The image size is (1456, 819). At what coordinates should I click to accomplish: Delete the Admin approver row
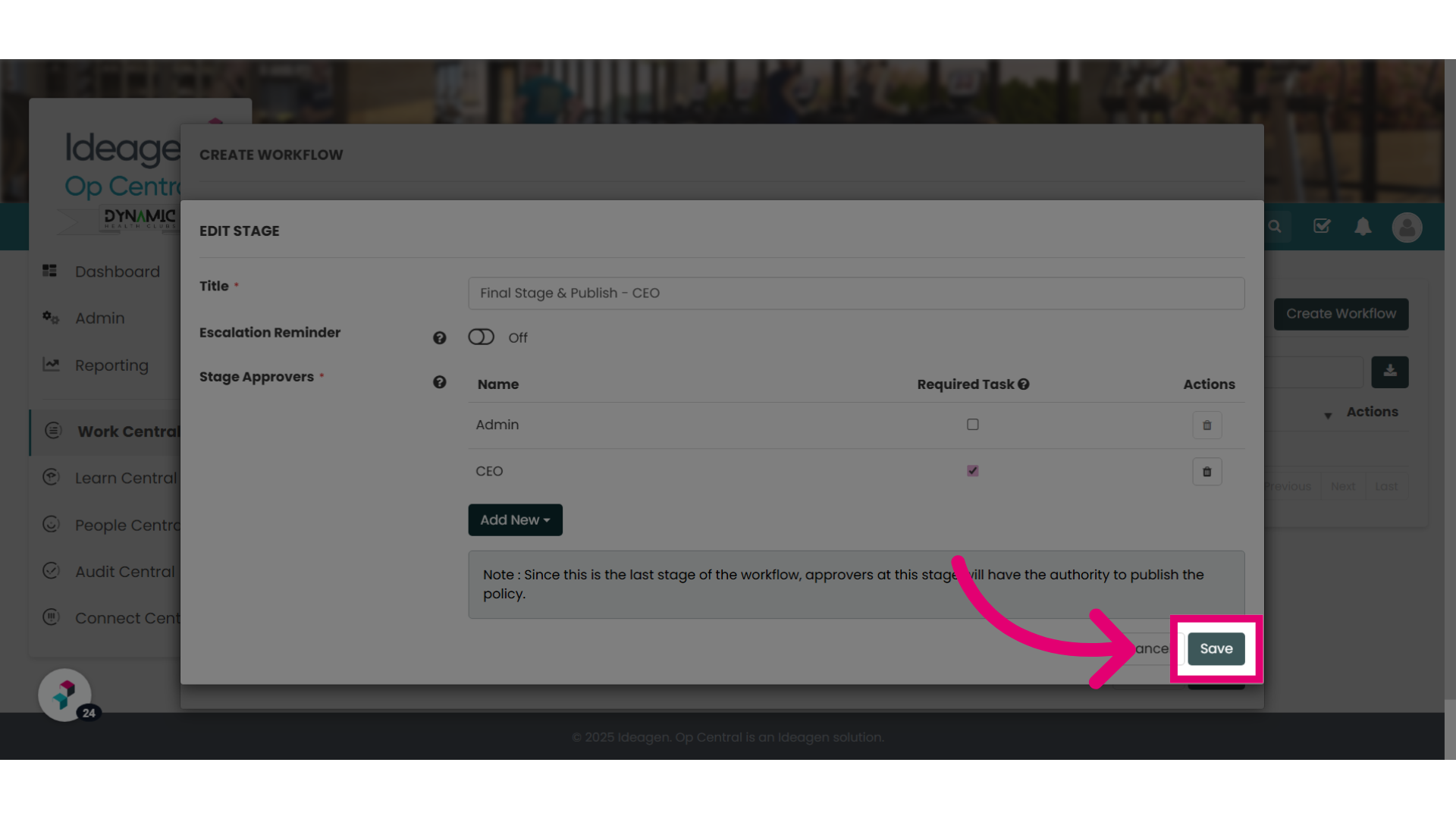[1207, 425]
